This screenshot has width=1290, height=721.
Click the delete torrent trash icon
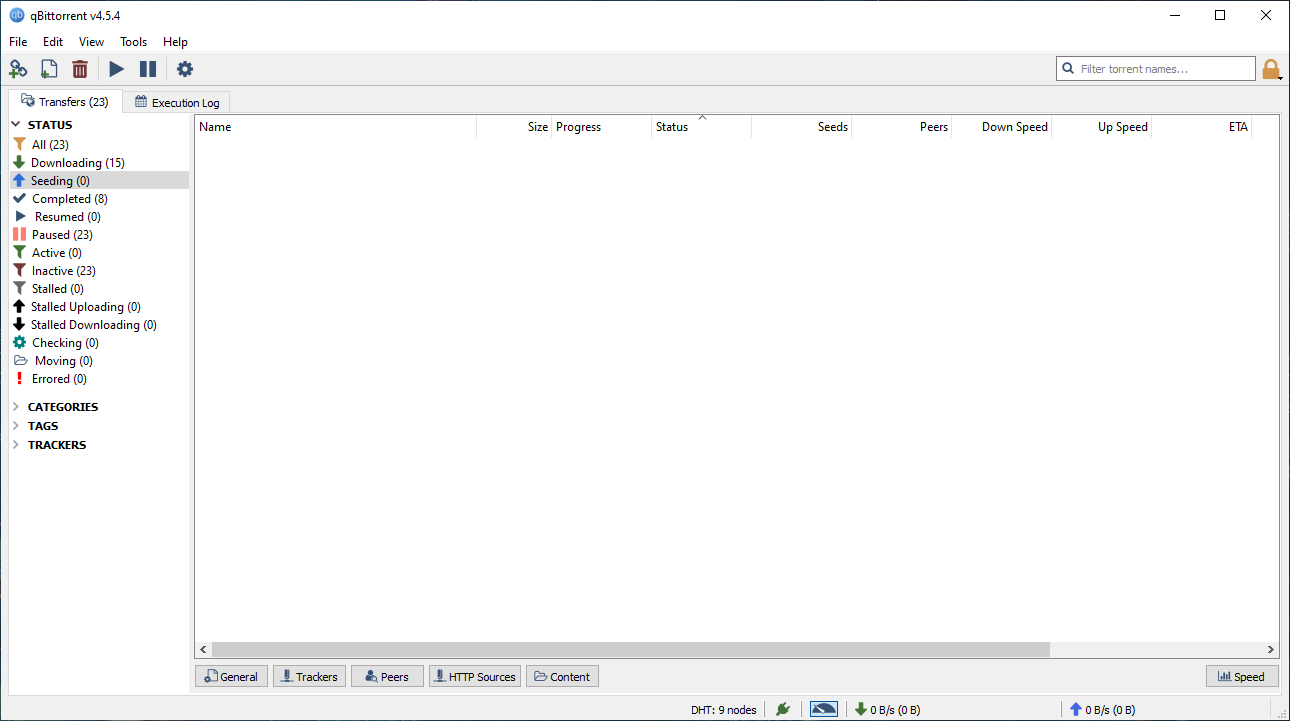pos(80,69)
